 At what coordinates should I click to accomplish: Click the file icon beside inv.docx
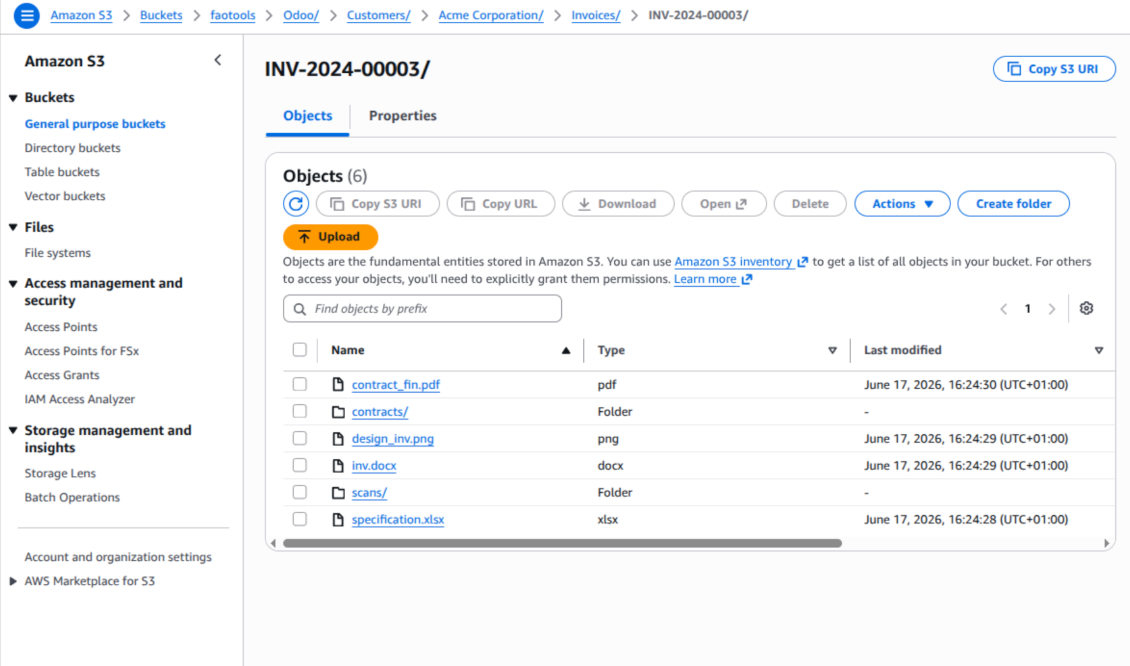click(338, 466)
